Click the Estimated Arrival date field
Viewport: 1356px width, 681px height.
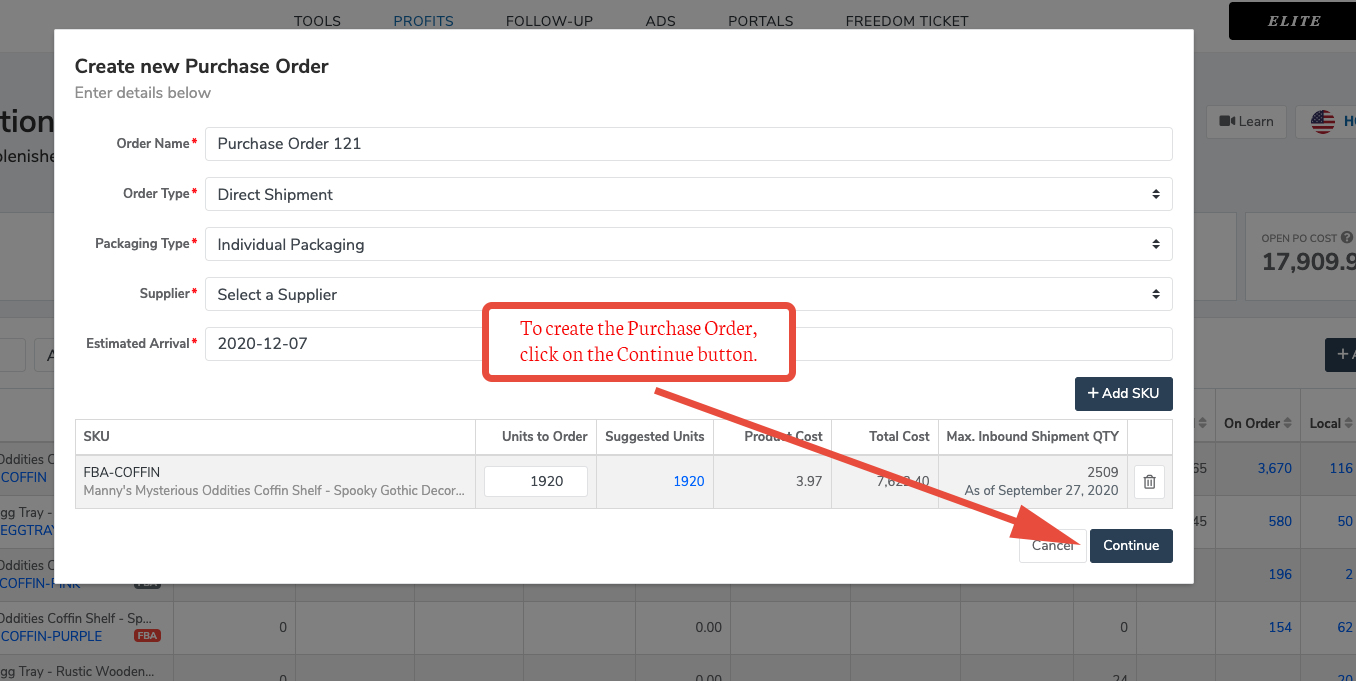340,344
